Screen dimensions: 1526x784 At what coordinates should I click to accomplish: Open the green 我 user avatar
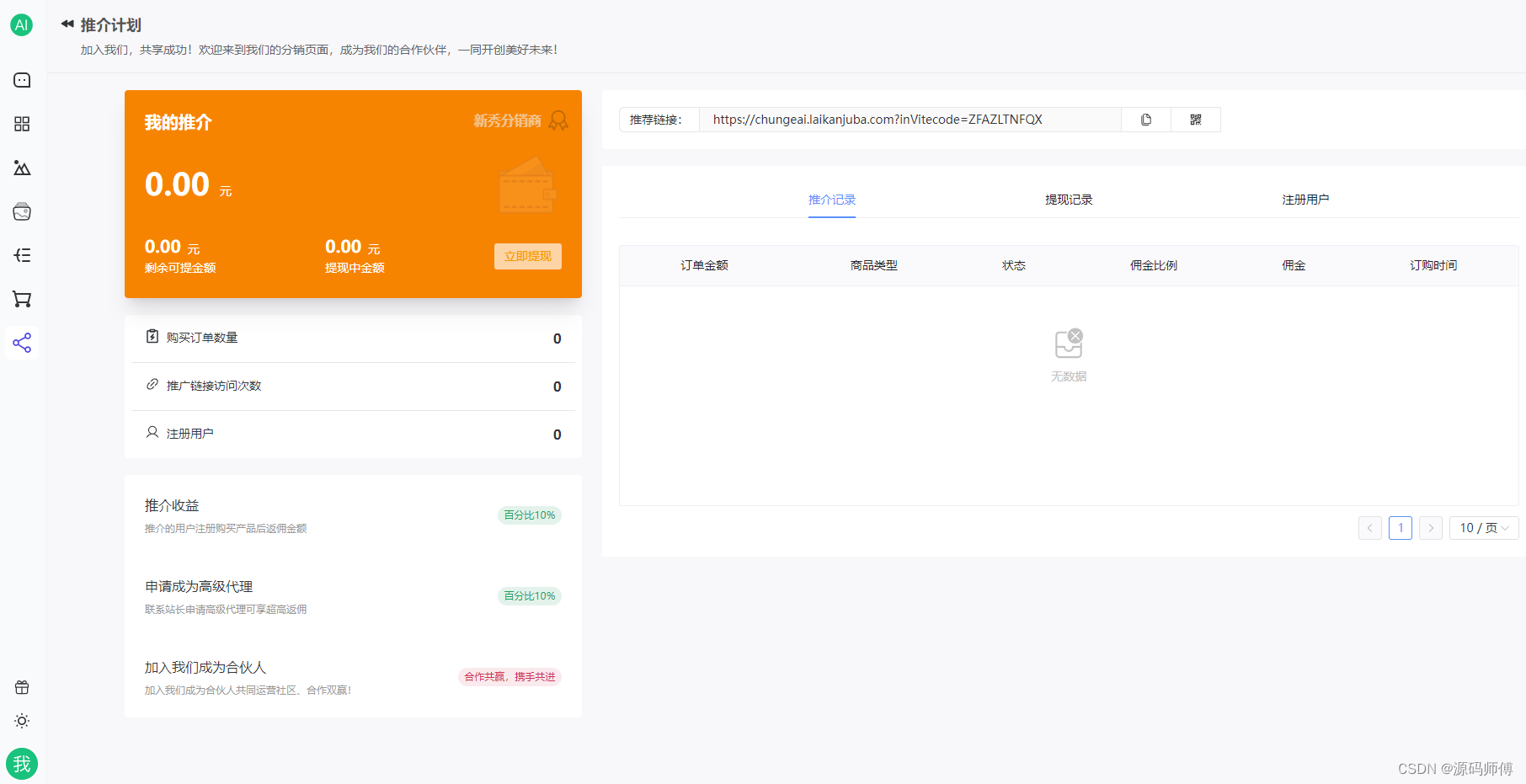(x=22, y=764)
